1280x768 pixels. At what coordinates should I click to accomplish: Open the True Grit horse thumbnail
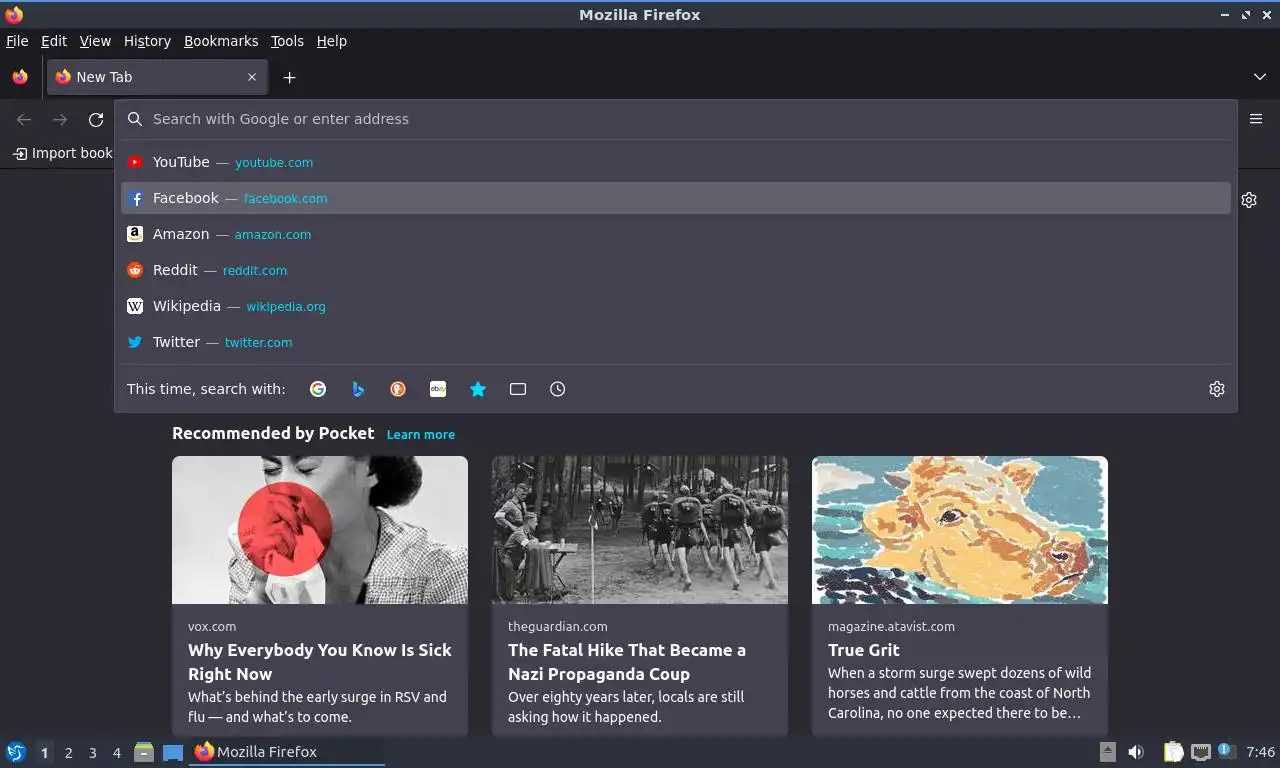tap(960, 530)
